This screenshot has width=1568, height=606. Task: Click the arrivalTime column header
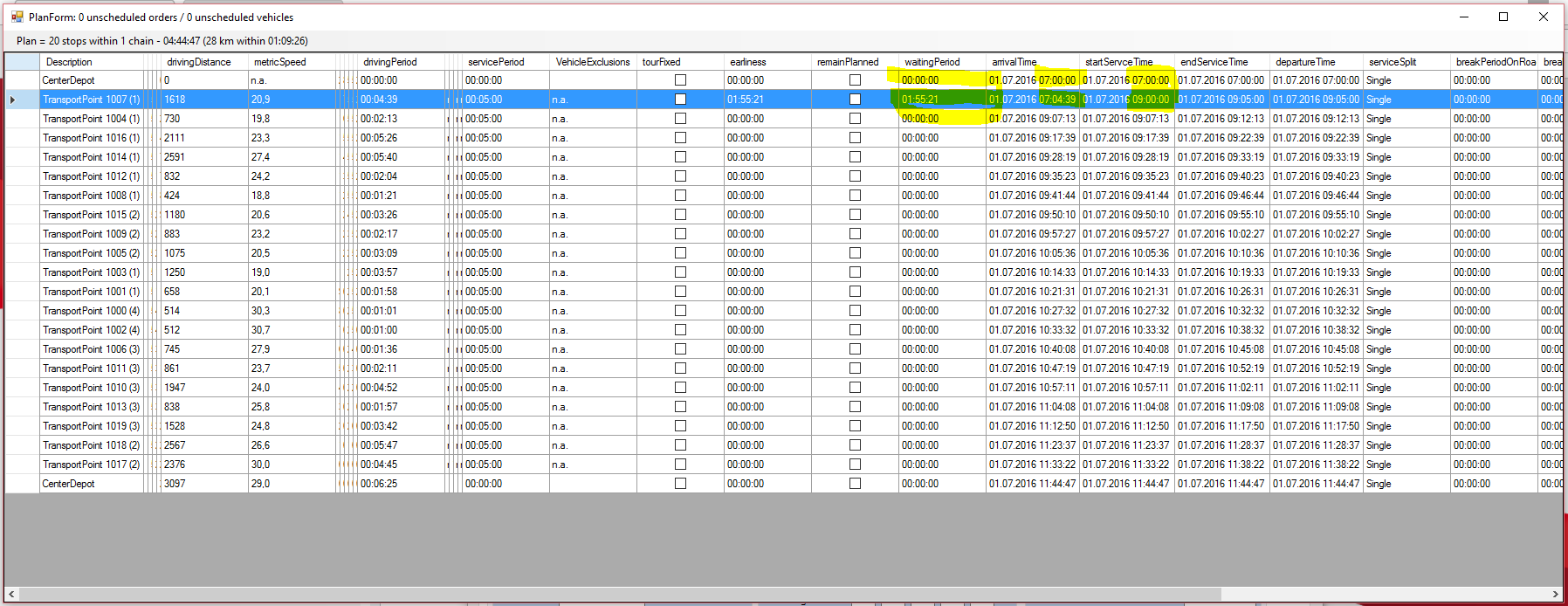click(x=1014, y=62)
